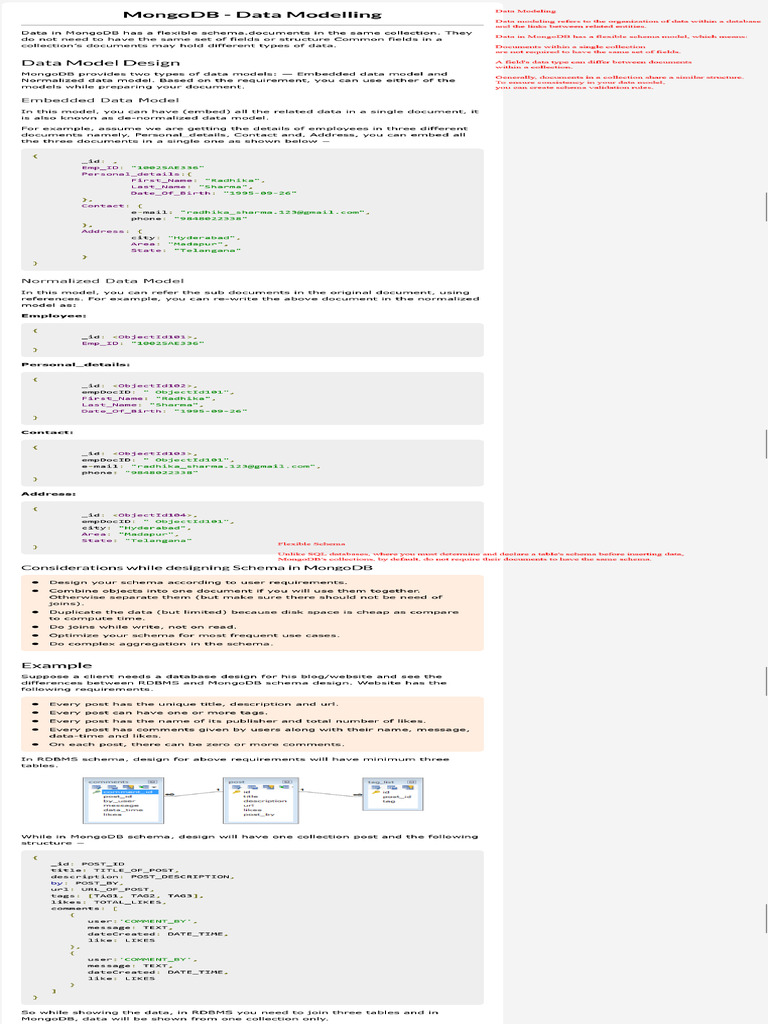Close the tag_list table box in diagram
The image size is (768, 1024).
pyautogui.click(x=411, y=782)
